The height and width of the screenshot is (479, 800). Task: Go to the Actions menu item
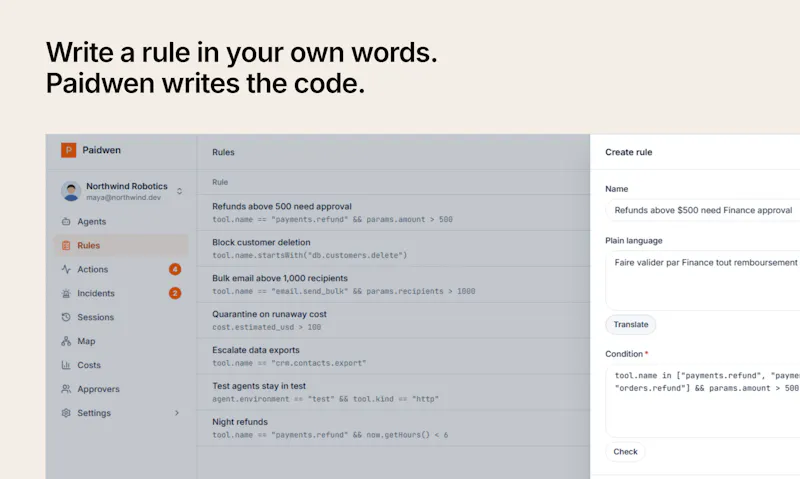[x=121, y=269]
